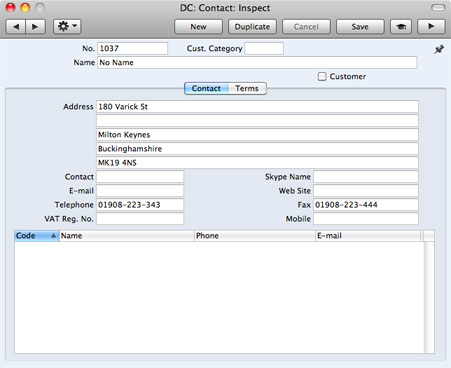Close the window with red button

[11, 8]
